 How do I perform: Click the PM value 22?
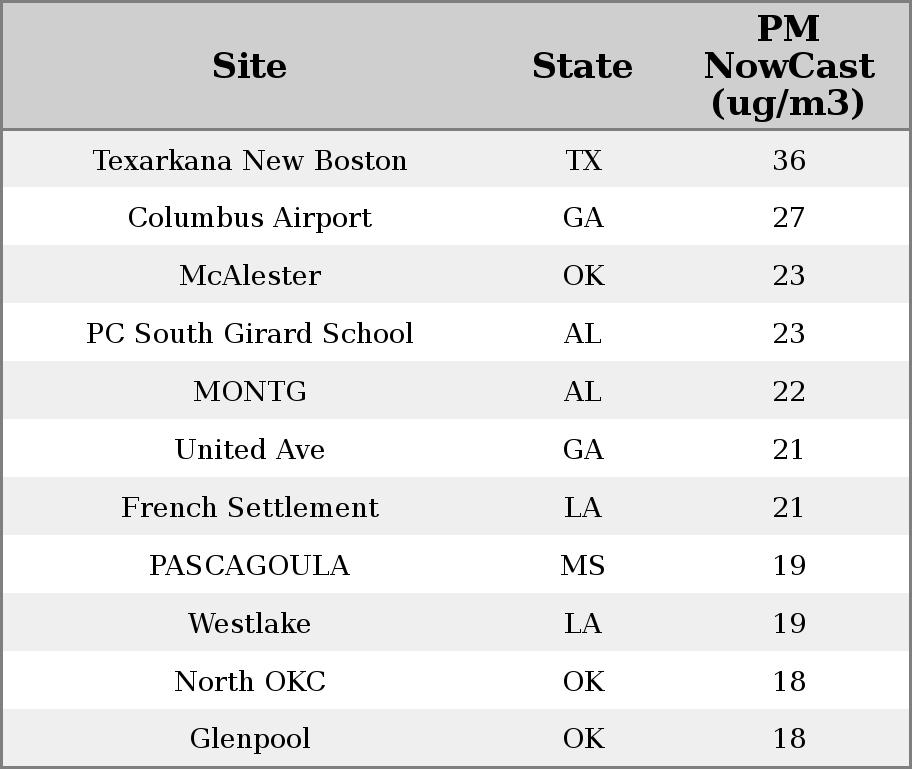(789, 391)
